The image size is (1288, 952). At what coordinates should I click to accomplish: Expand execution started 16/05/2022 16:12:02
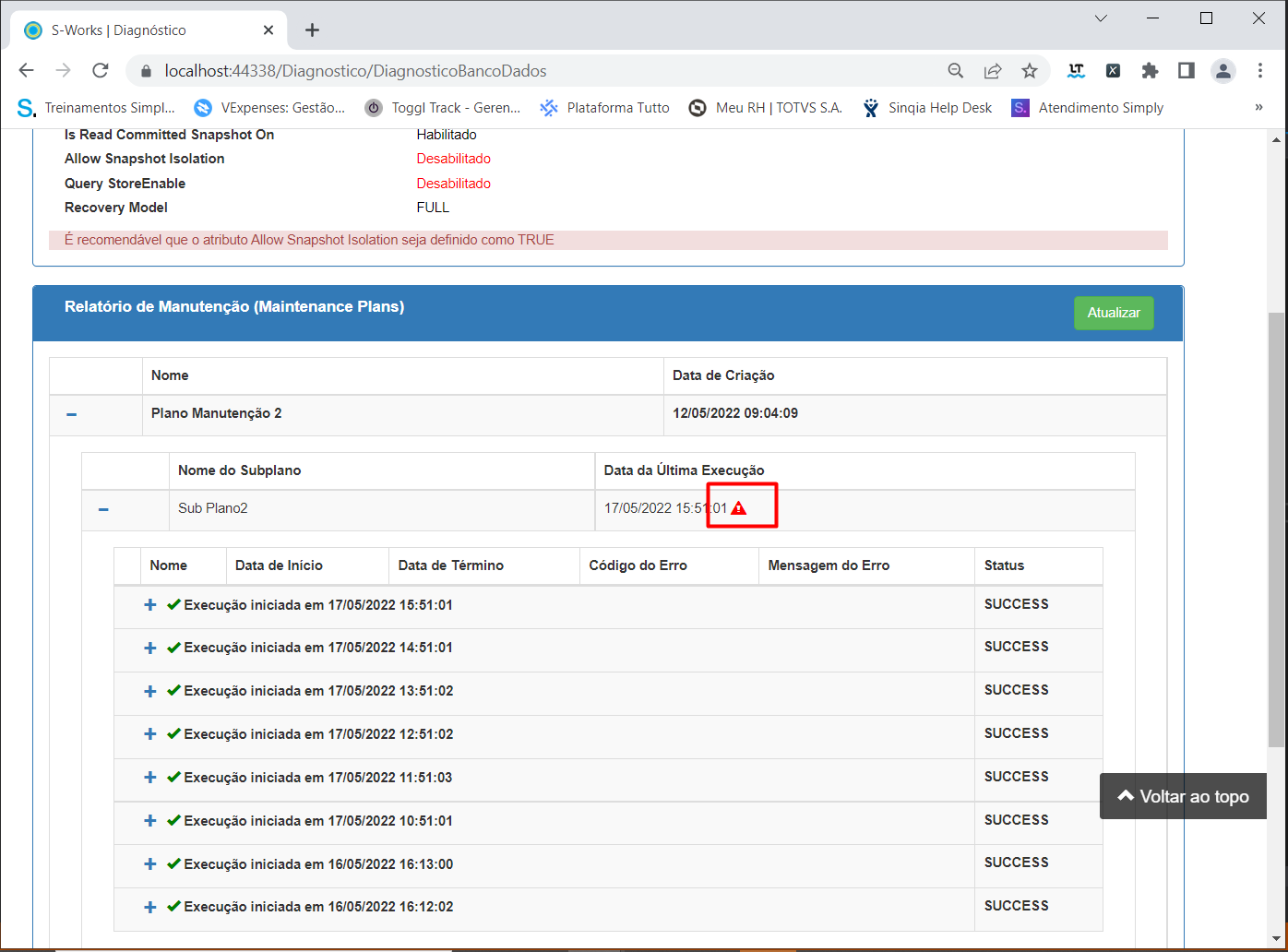(x=150, y=907)
